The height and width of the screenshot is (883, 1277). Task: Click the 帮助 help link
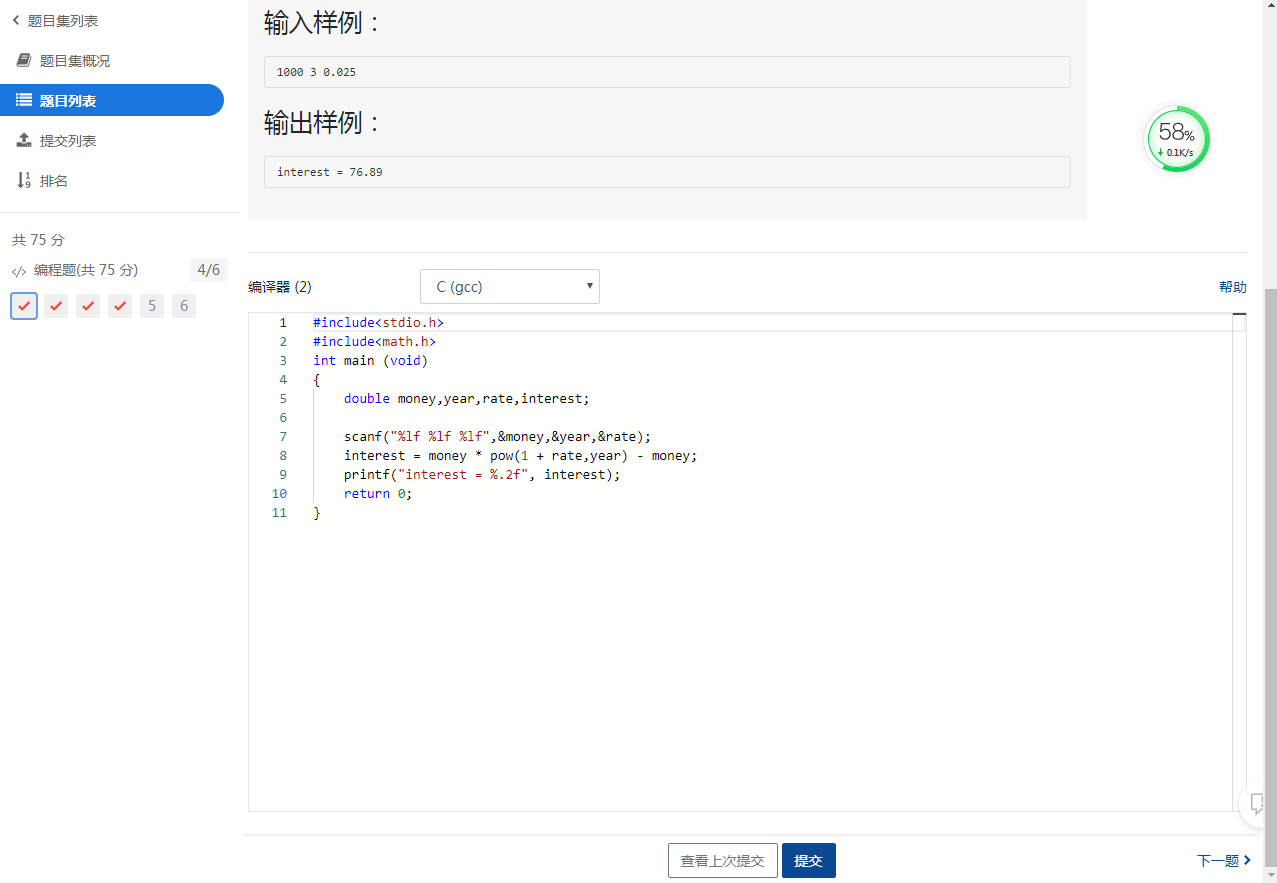[1232, 287]
